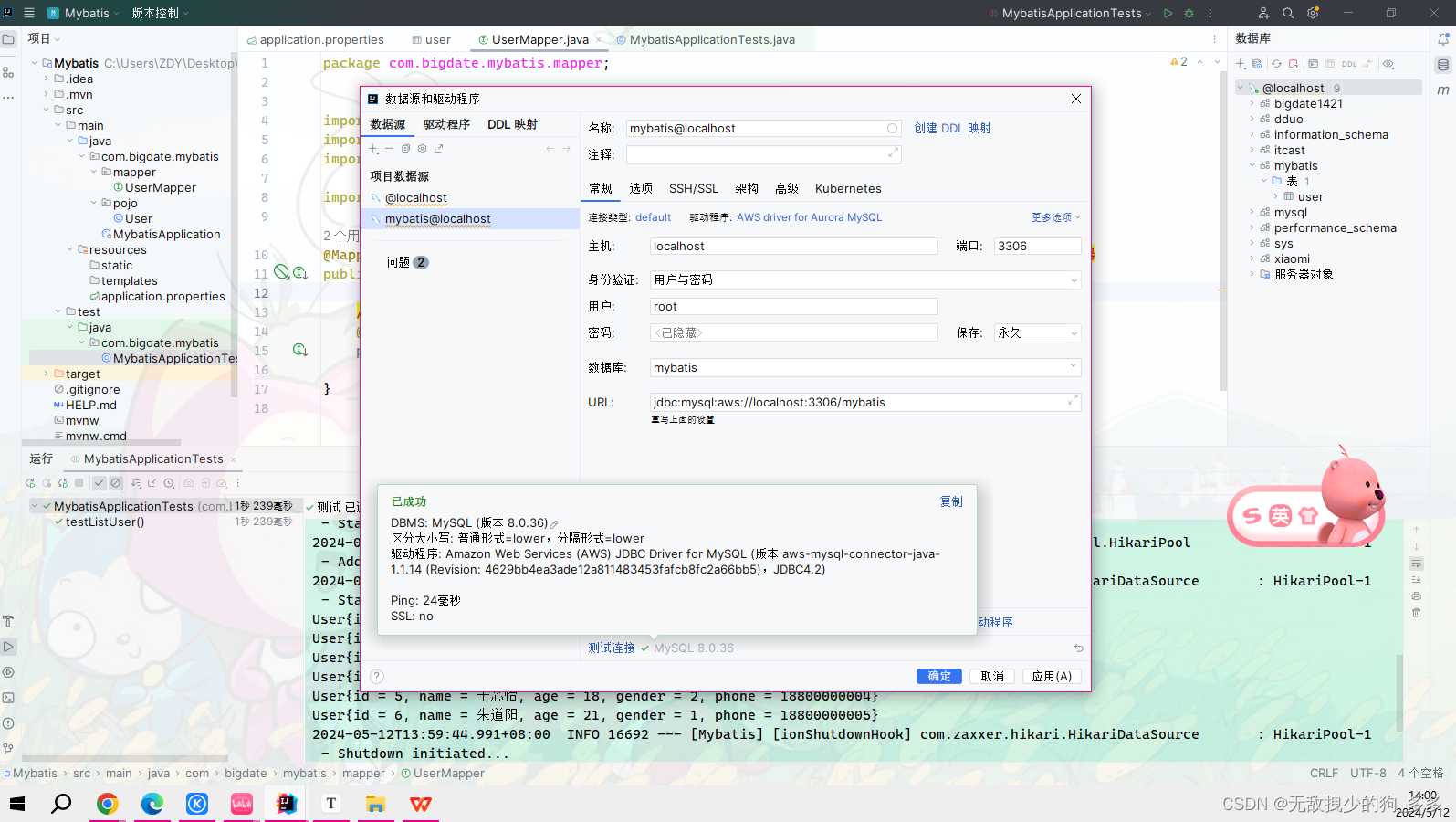1456x822 pixels.
Task: Open IDE settings gear icon in title bar
Action: point(1313,13)
